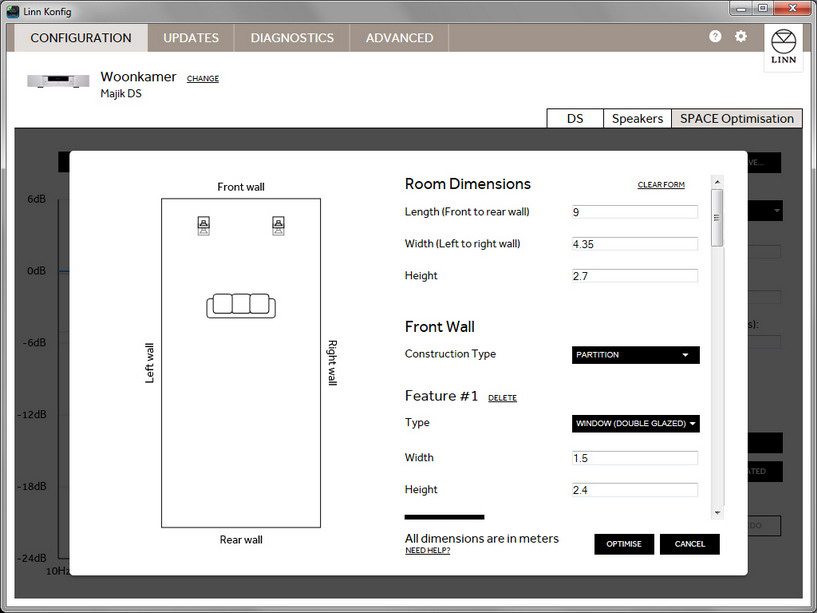Click the CLEAR FORM link
Image resolution: width=817 pixels, height=613 pixels.
(x=661, y=185)
